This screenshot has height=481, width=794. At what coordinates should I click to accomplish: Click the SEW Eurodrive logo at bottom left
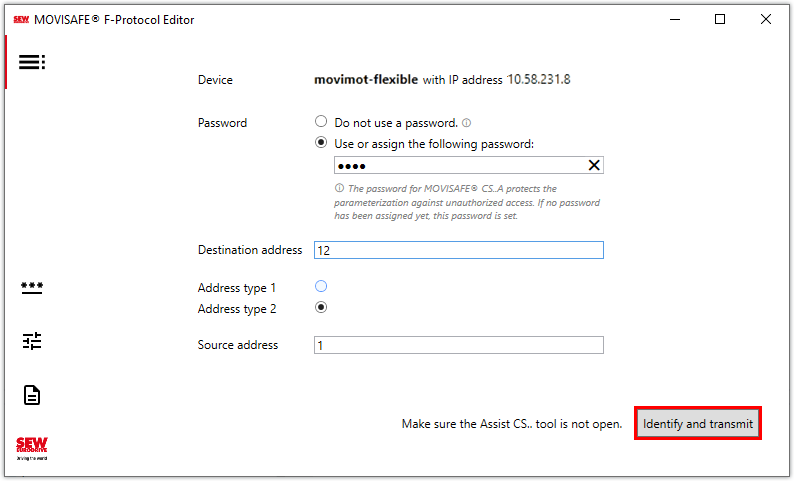point(32,447)
